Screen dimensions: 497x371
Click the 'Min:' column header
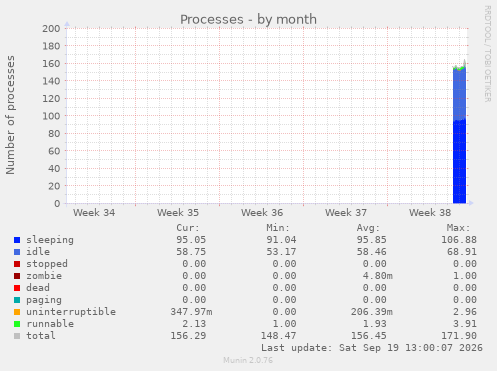click(278, 228)
